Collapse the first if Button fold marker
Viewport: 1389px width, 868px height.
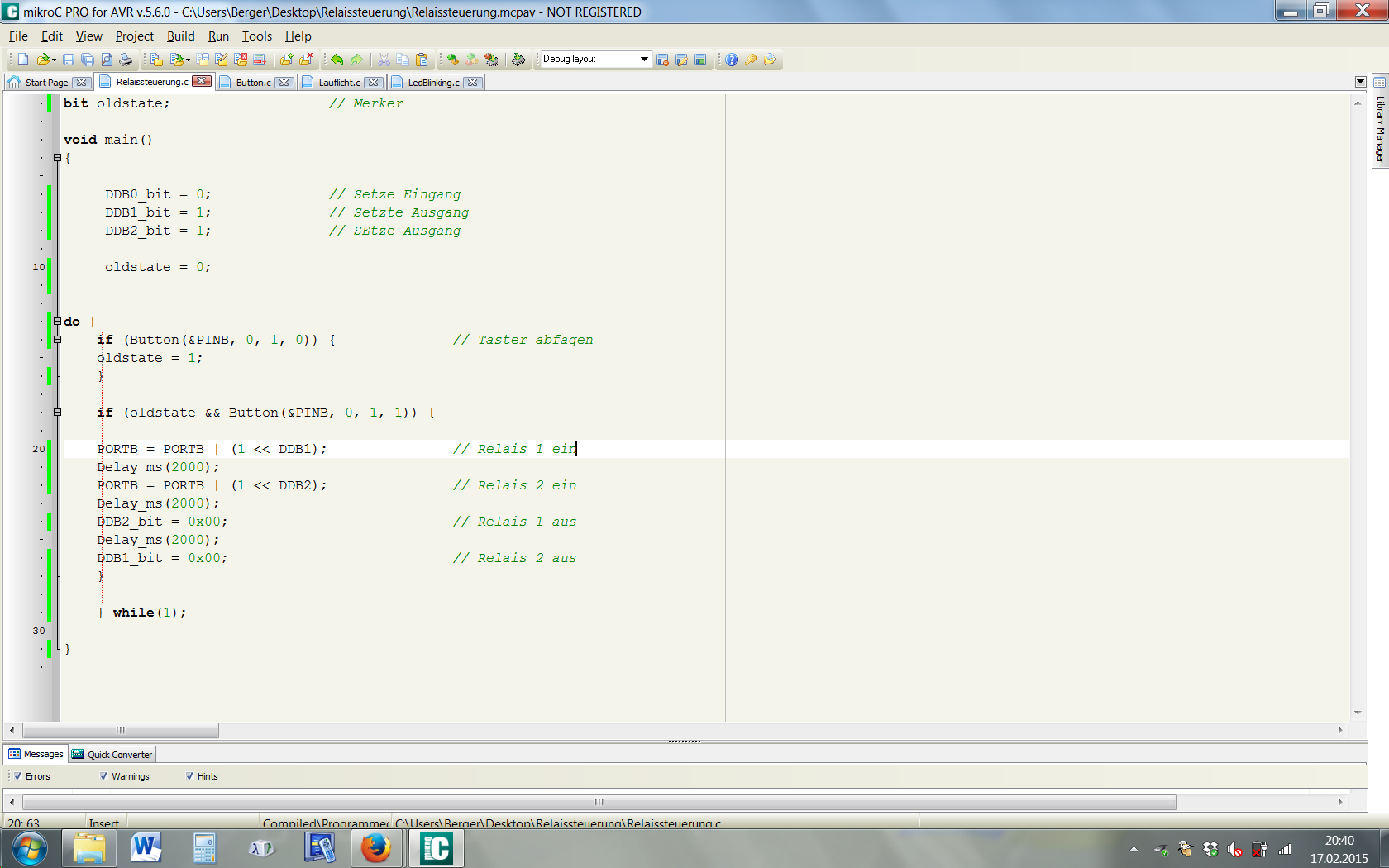point(57,340)
